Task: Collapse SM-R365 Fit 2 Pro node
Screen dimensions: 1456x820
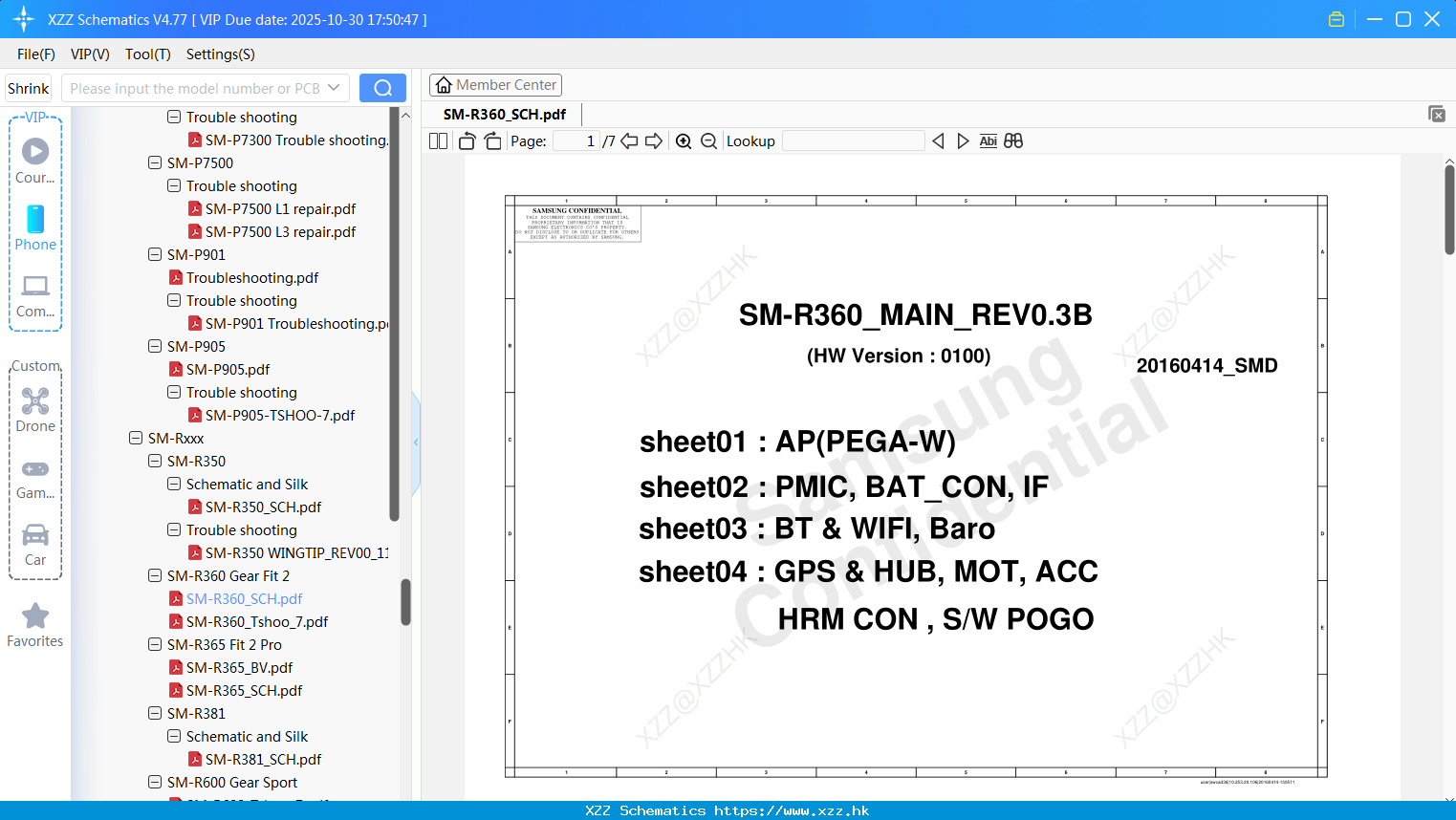Action: [x=155, y=644]
